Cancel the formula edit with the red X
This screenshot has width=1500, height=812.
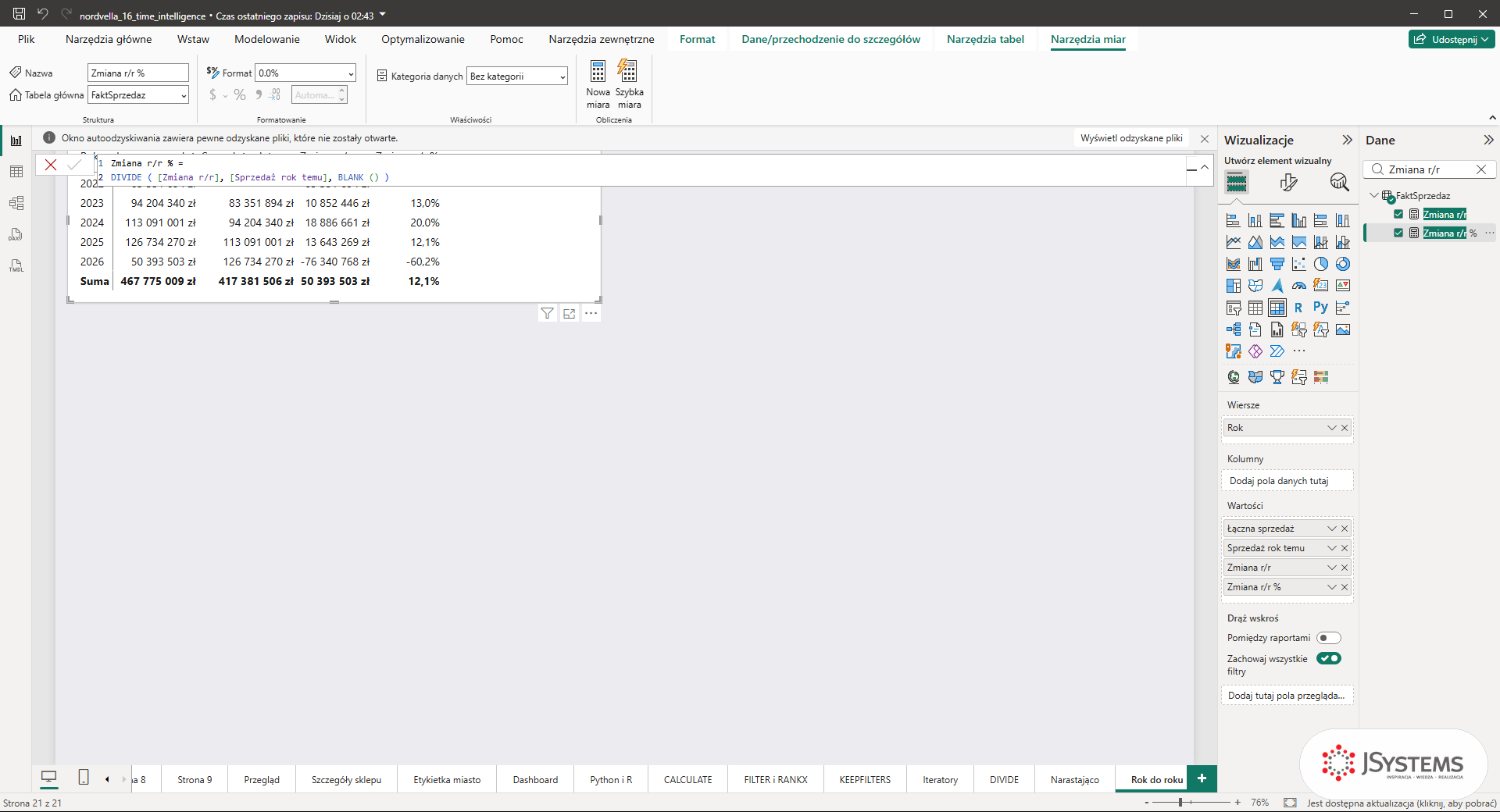51,165
